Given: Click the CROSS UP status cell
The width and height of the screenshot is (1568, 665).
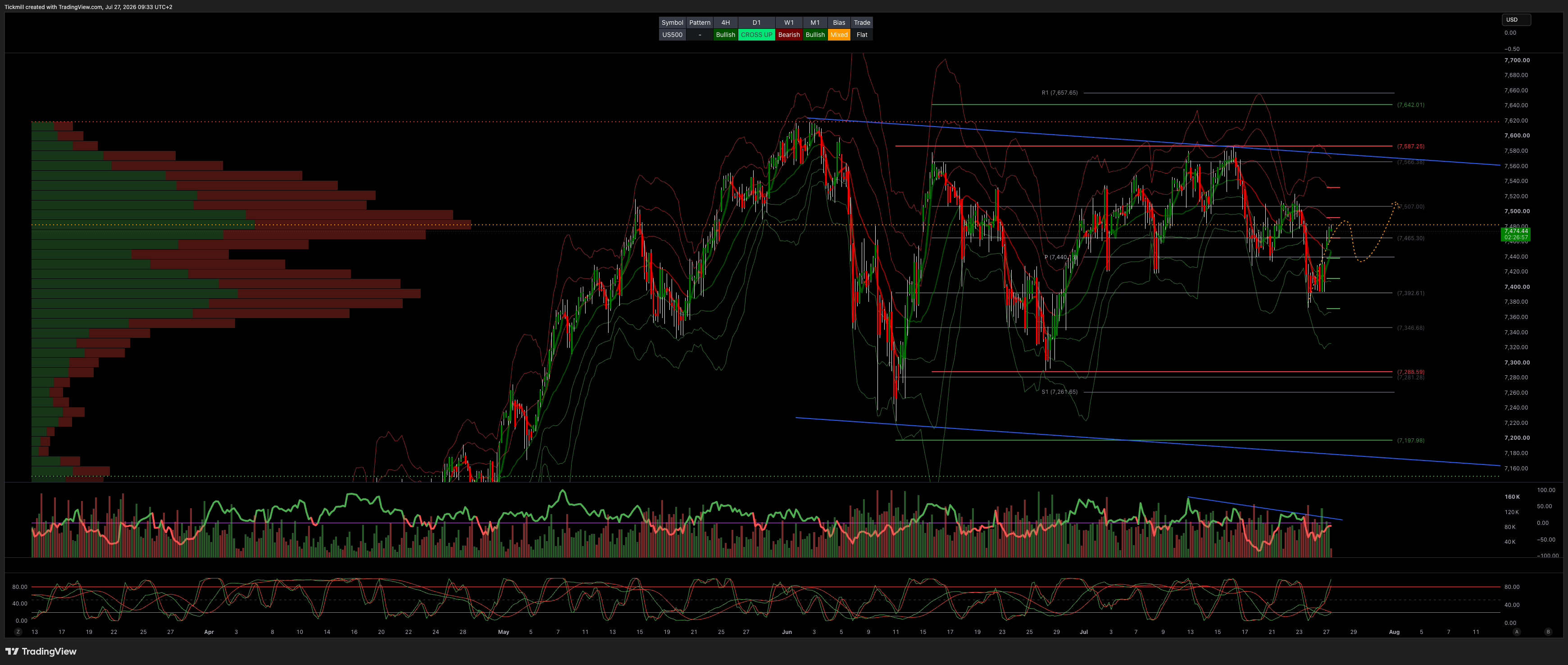Looking at the screenshot, I should click(756, 35).
